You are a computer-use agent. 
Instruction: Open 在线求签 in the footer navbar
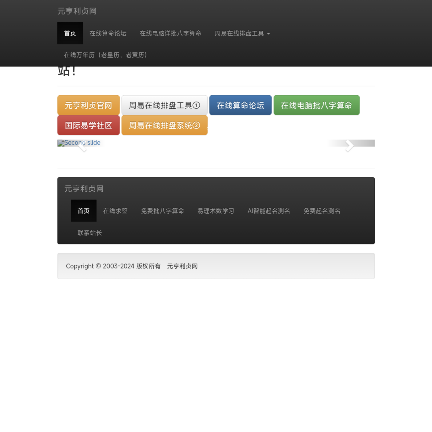tap(115, 211)
